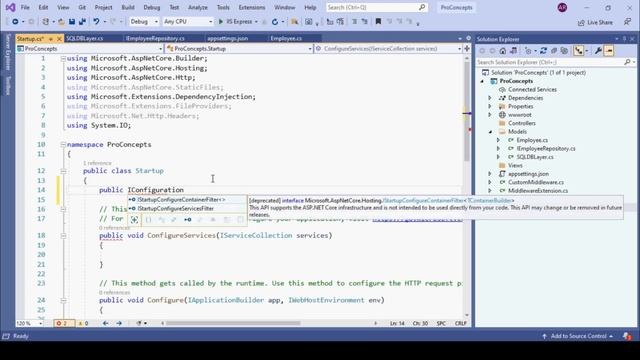Click the Open File icon in toolbar
640x360 pixels.
(x=61, y=22)
